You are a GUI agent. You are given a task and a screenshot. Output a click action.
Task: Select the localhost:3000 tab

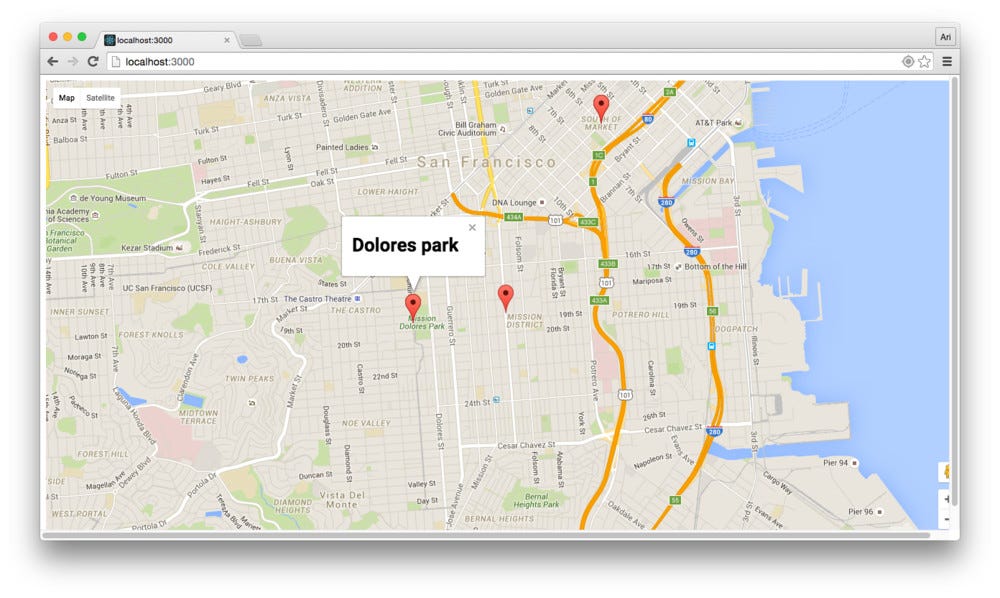tap(167, 40)
